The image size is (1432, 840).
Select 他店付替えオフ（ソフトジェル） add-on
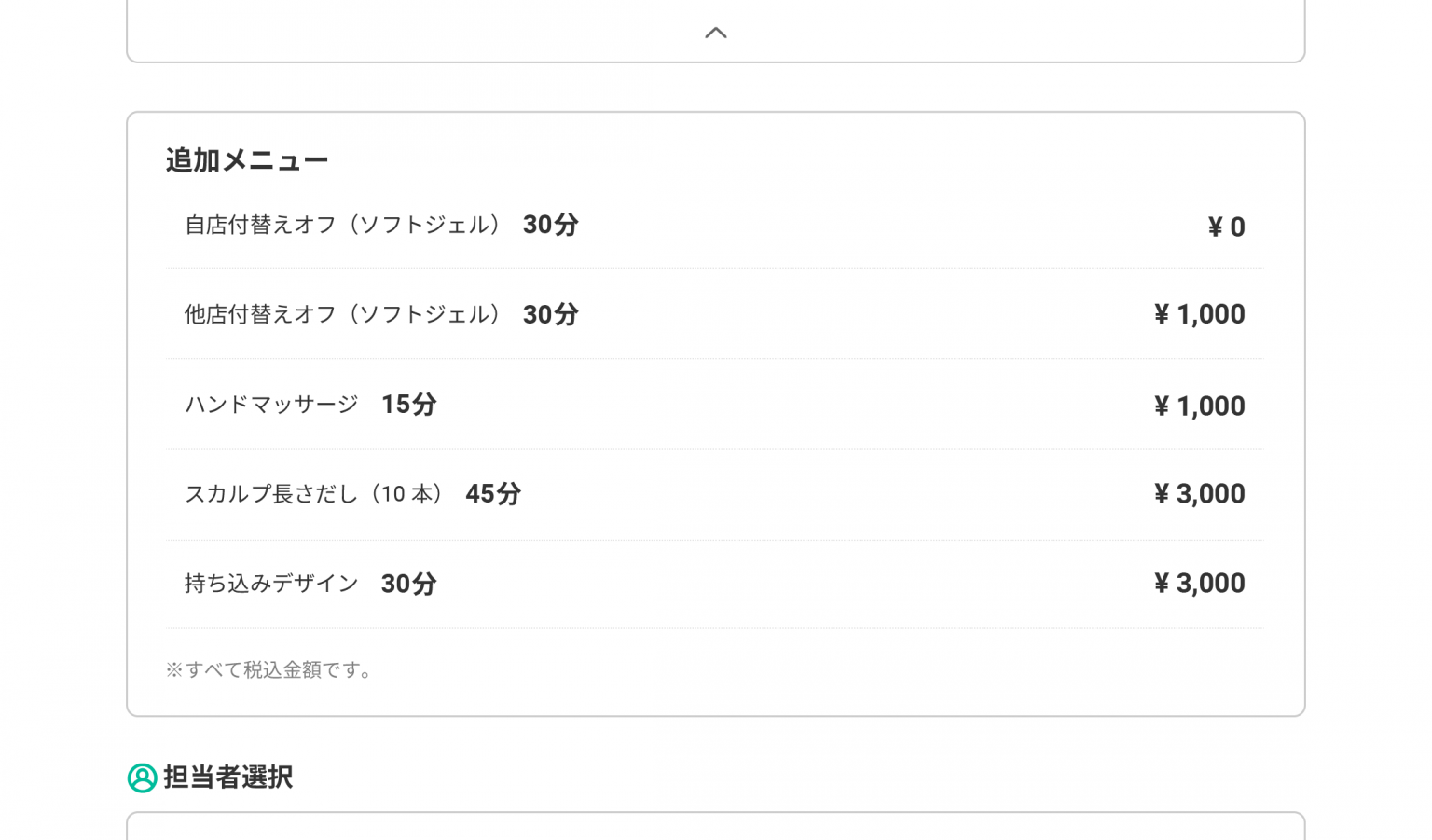(x=343, y=314)
